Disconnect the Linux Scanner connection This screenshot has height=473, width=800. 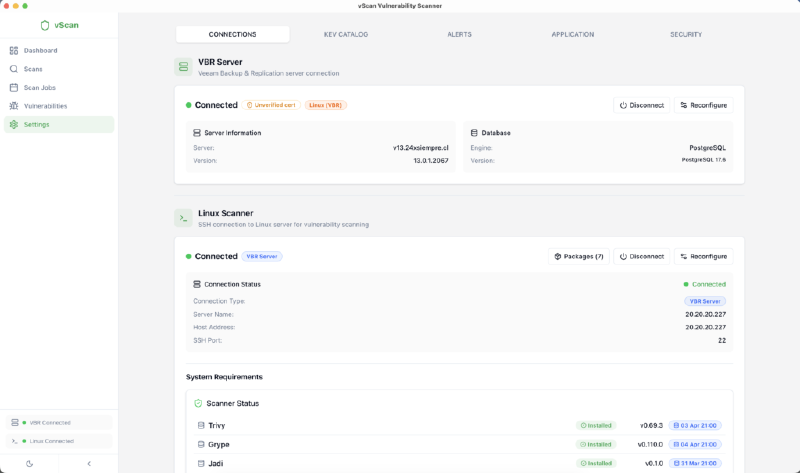(x=641, y=256)
